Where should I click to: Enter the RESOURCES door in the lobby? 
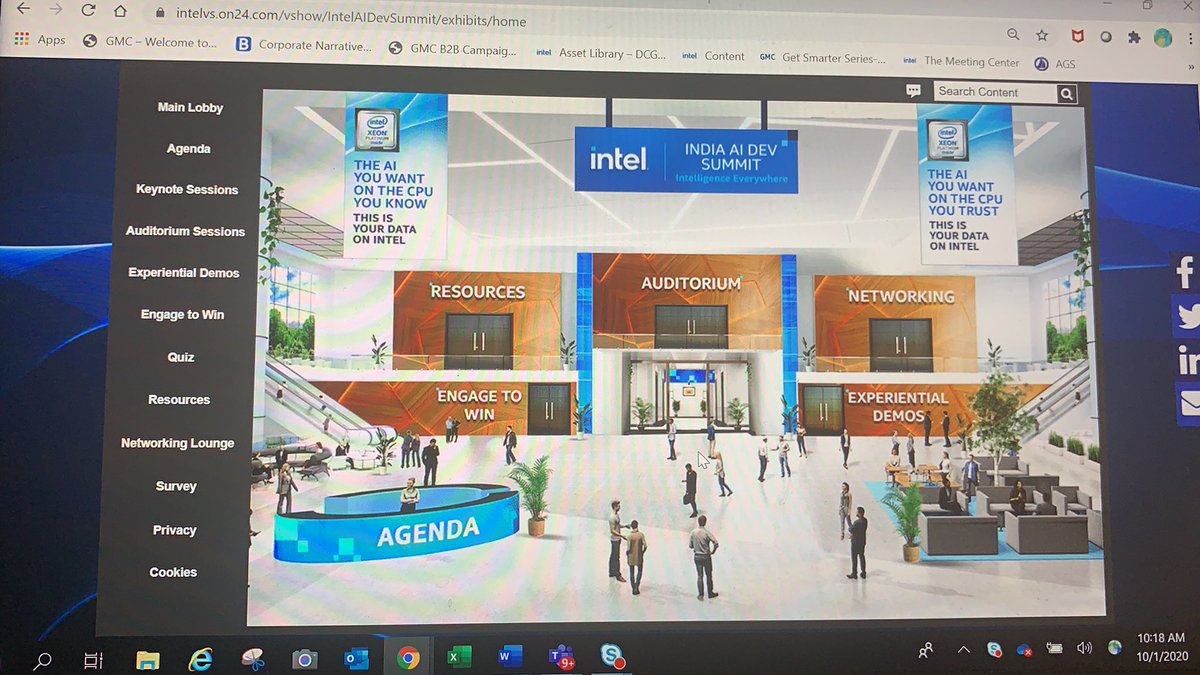click(478, 340)
